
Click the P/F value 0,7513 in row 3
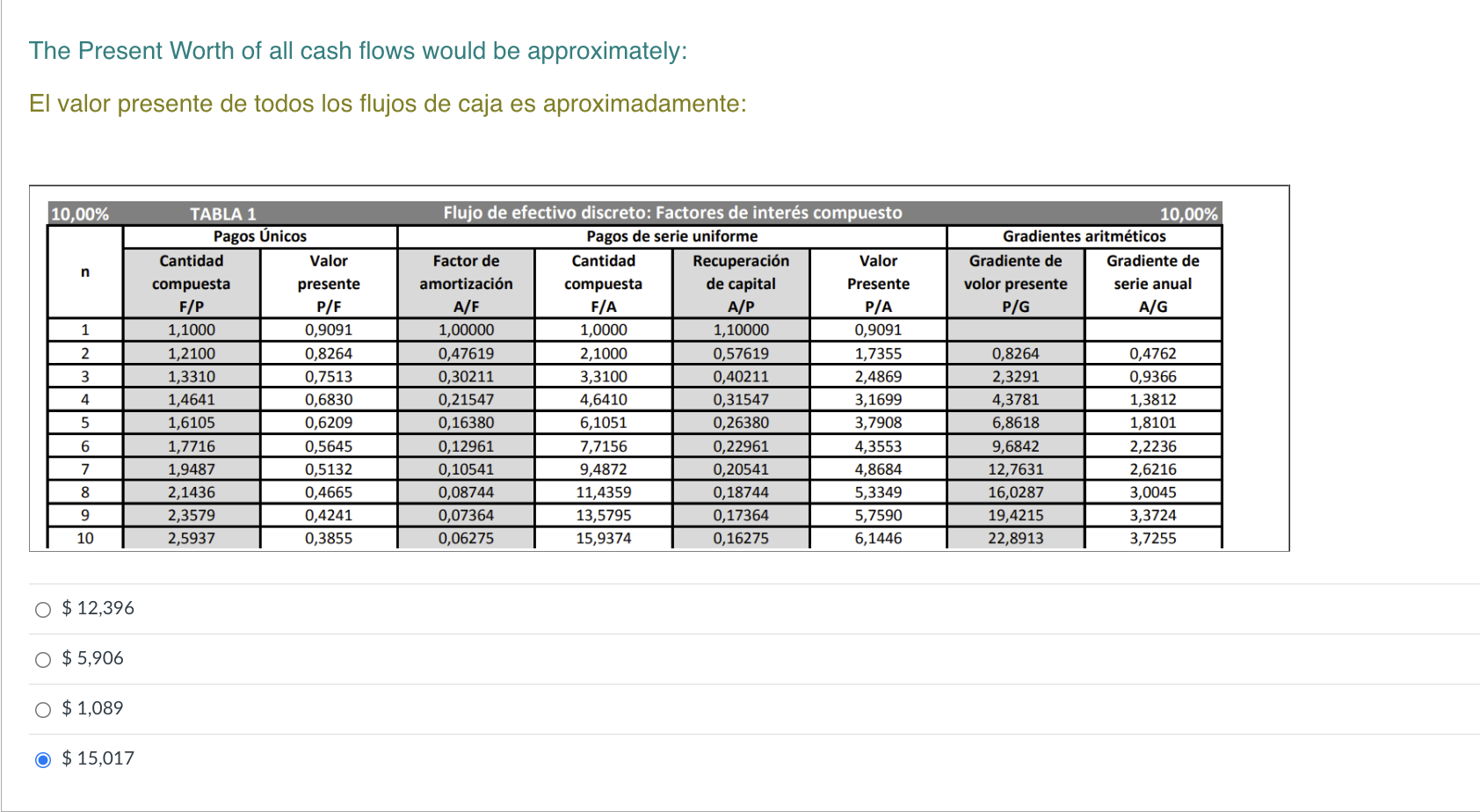329,376
